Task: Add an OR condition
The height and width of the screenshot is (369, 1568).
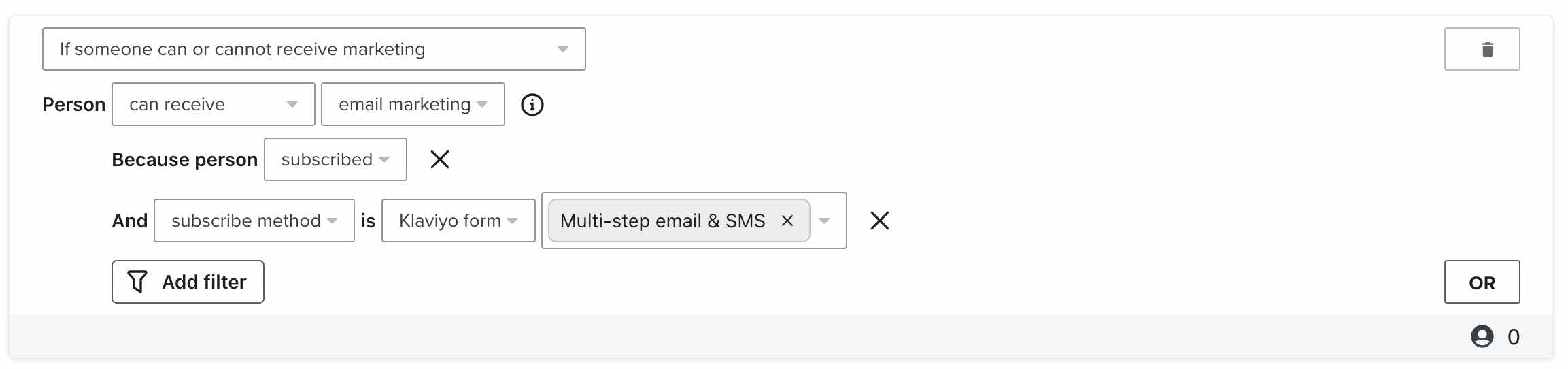Action: pyautogui.click(x=1482, y=282)
